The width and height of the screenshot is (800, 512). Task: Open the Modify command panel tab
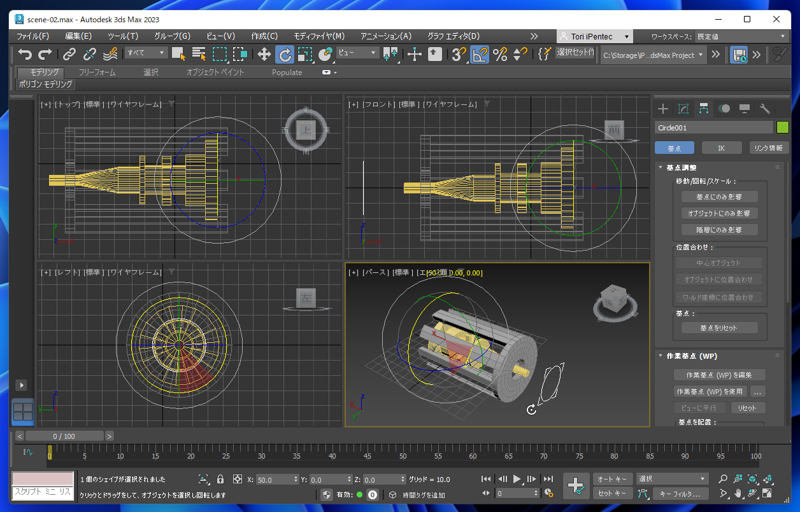coord(683,109)
